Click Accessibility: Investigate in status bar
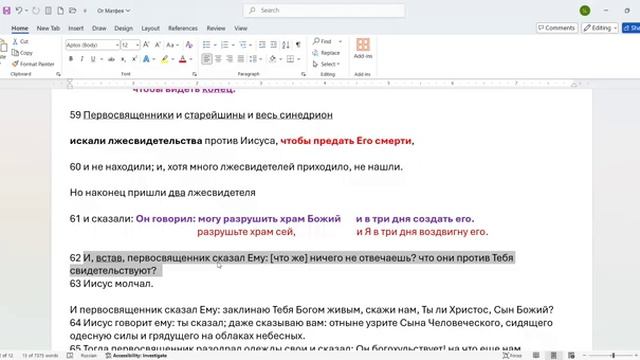 [x=136, y=356]
